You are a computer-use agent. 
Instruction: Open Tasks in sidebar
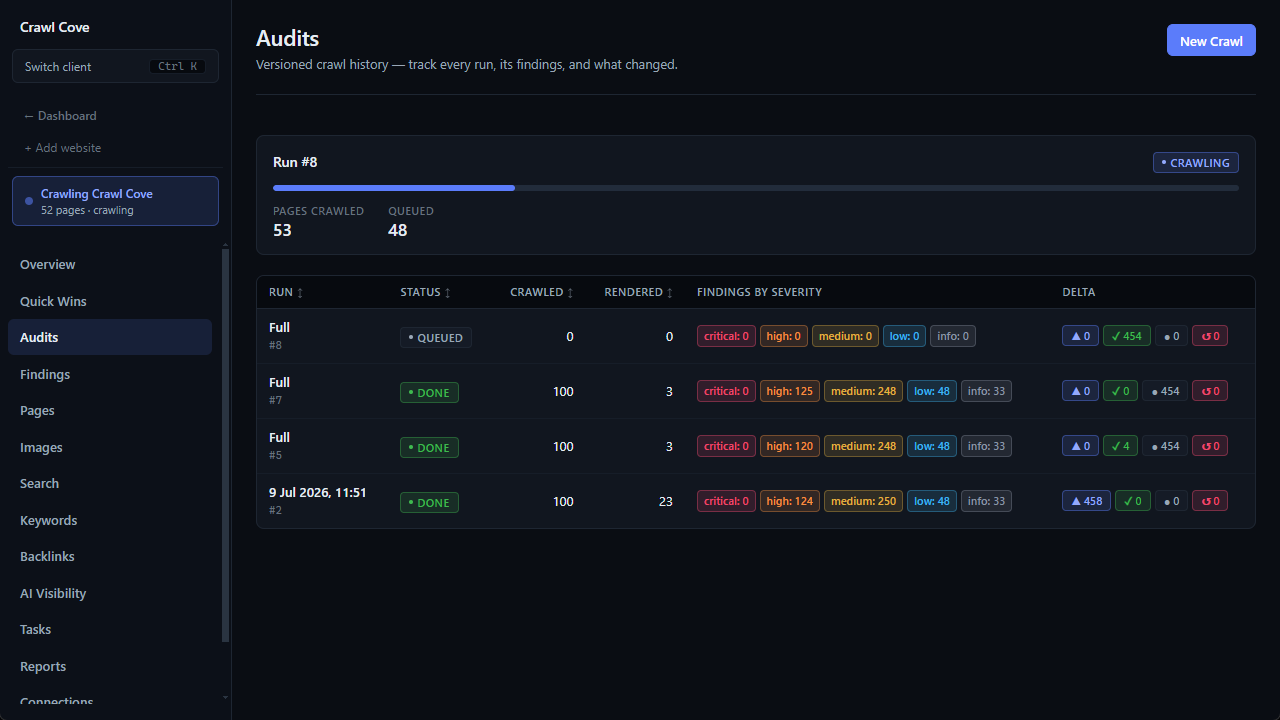pos(110,629)
